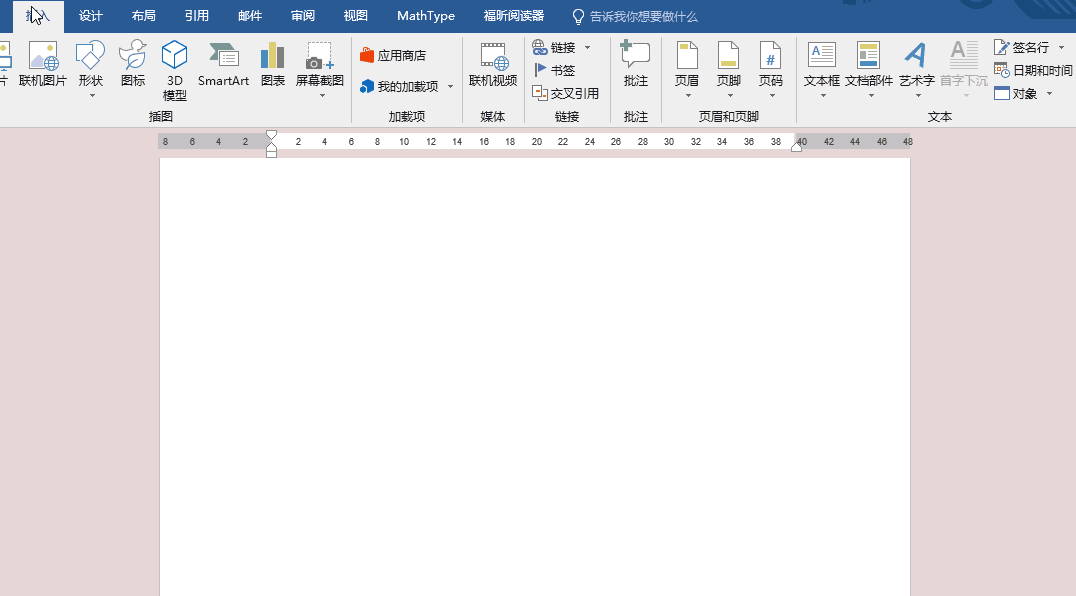The width and height of the screenshot is (1076, 596).
Task: Switch to the 视图 (View) tab
Action: coord(355,16)
